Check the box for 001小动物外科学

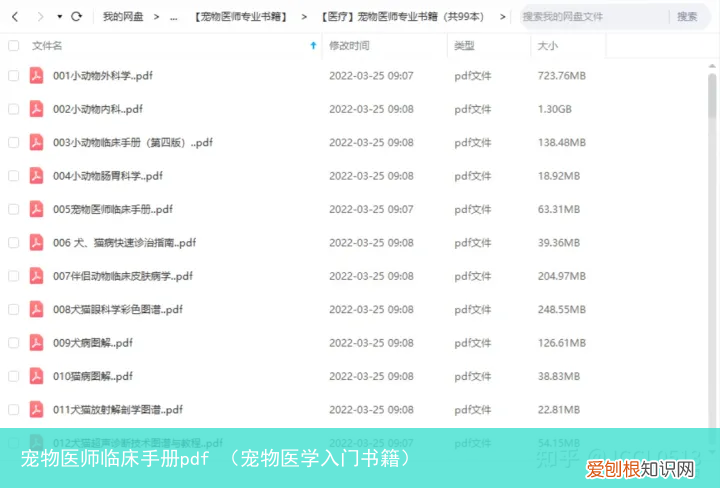click(13, 75)
